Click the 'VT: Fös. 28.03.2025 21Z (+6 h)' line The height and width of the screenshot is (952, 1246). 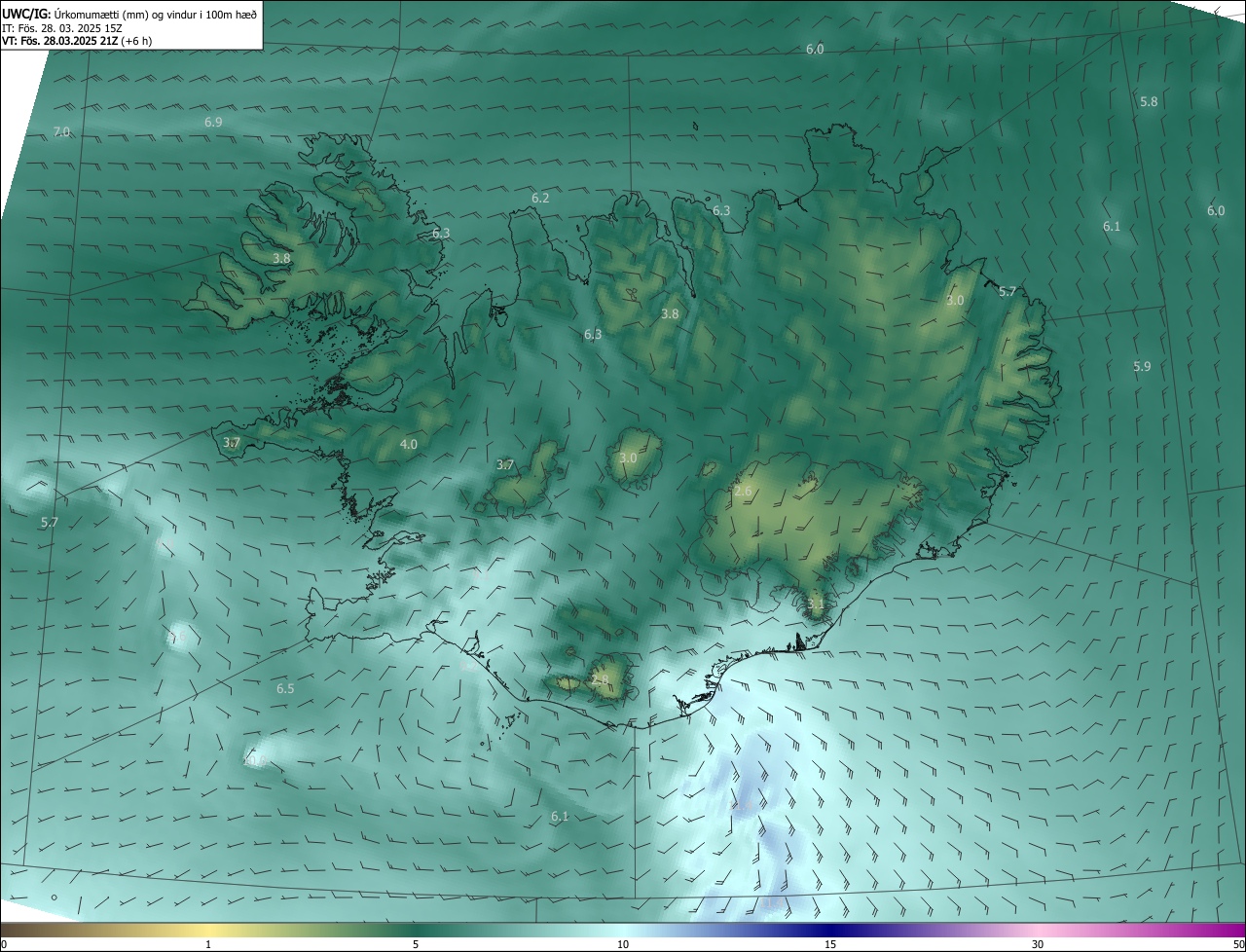click(x=77, y=41)
